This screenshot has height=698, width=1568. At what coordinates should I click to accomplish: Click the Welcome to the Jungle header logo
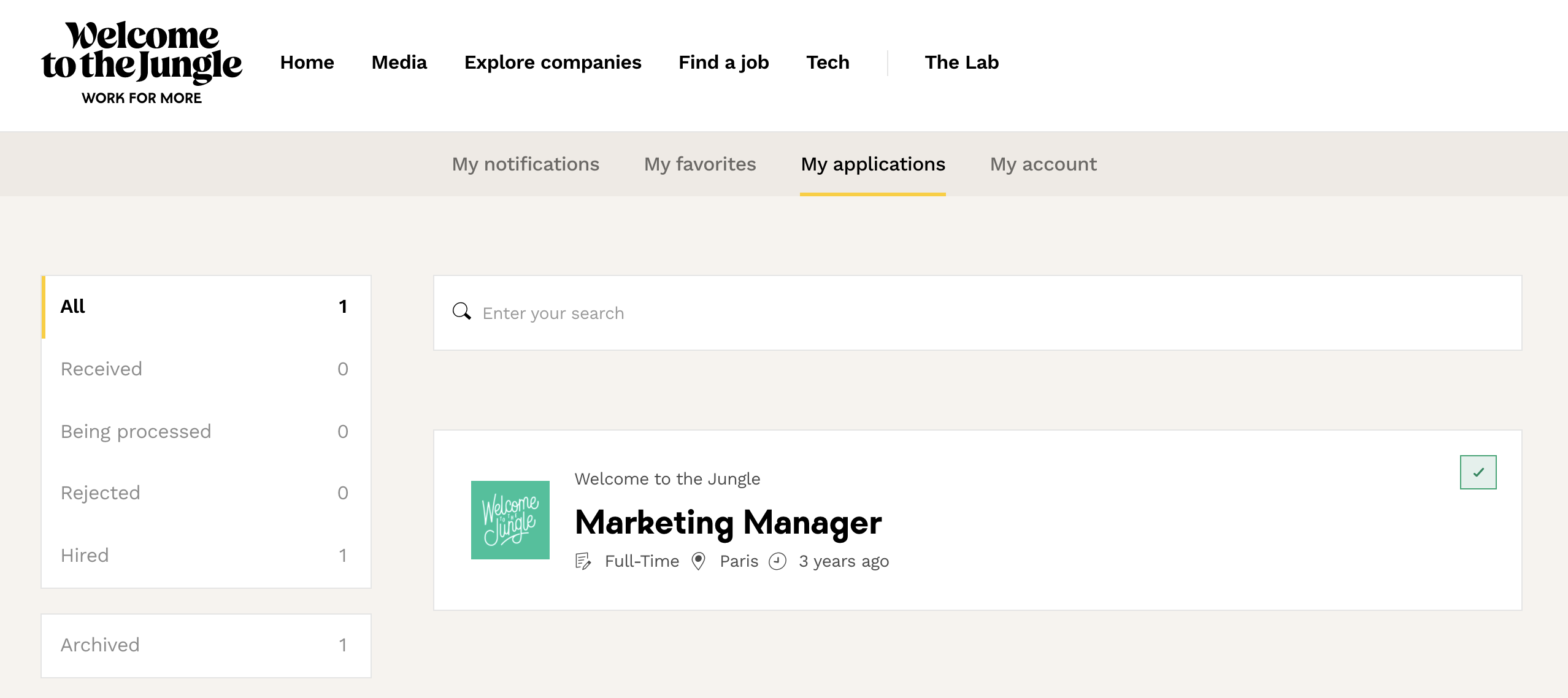point(142,63)
